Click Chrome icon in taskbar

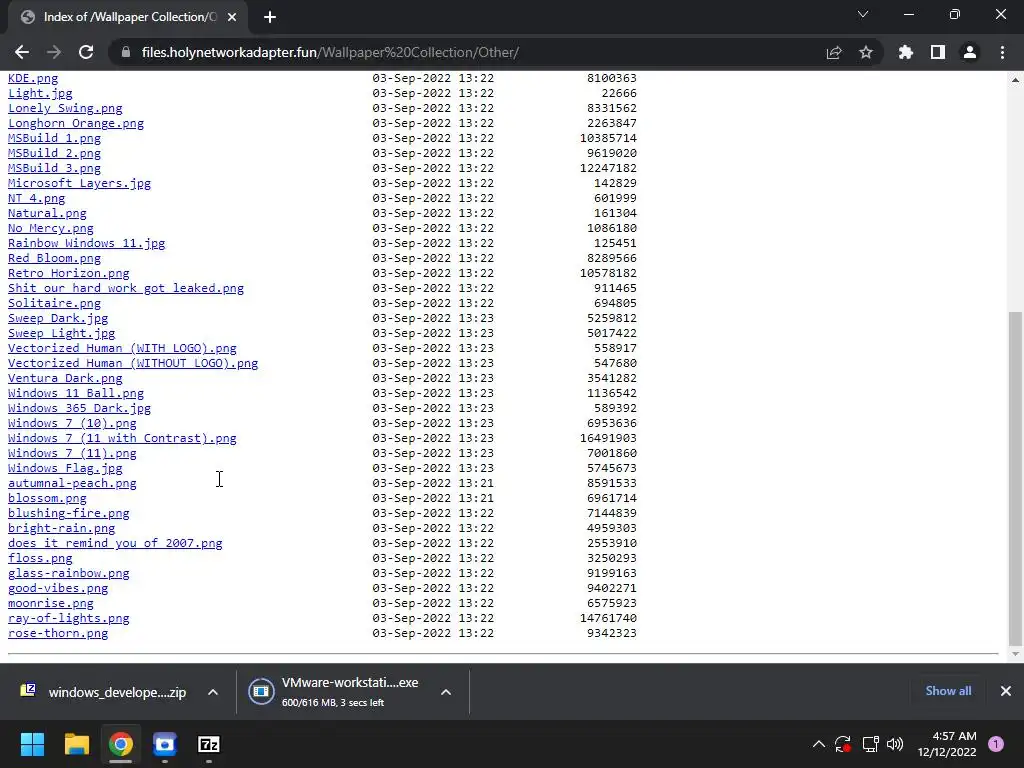point(121,744)
